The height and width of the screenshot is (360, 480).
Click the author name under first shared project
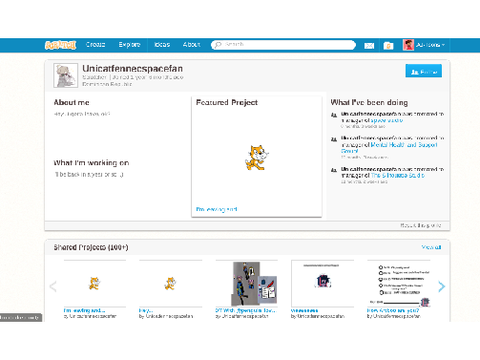[93, 316]
